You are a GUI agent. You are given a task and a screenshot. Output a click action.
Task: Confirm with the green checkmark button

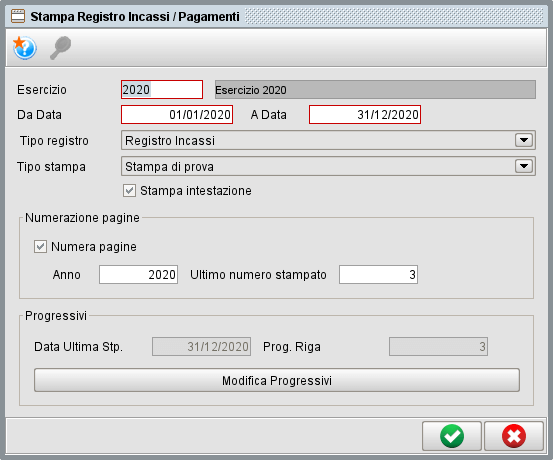tap(451, 436)
